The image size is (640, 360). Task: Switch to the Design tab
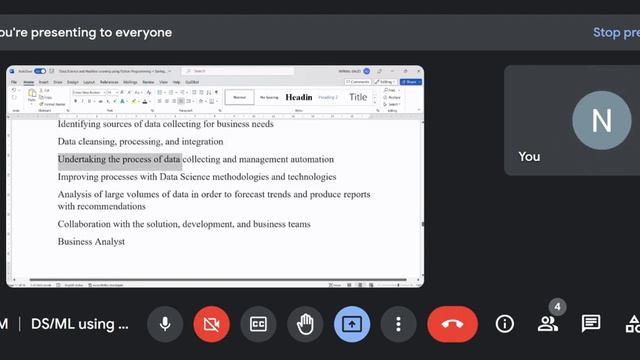pos(73,82)
